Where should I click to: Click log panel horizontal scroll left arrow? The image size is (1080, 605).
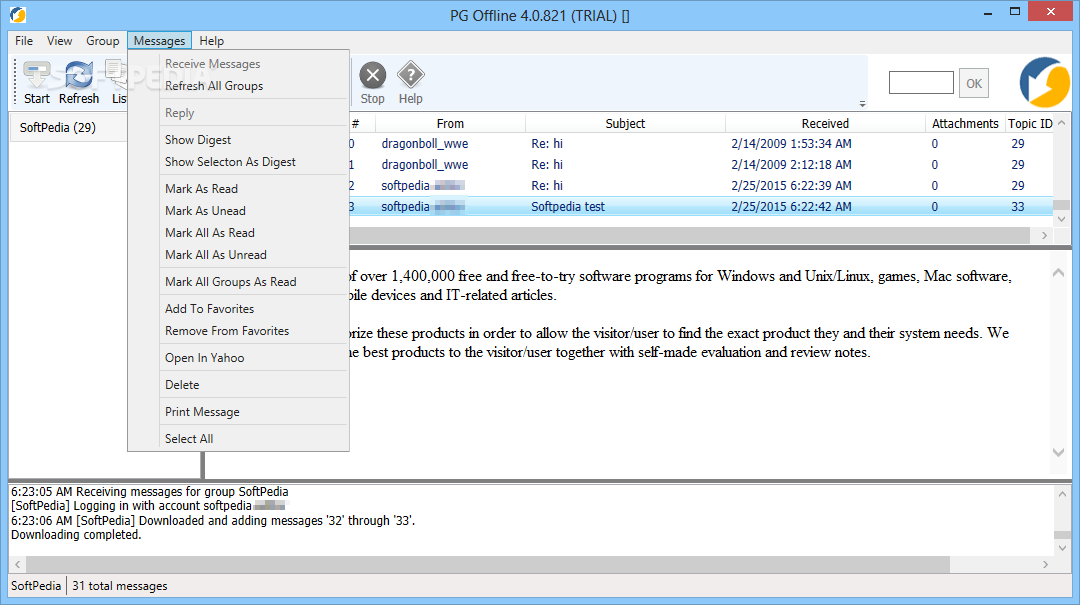coord(18,564)
